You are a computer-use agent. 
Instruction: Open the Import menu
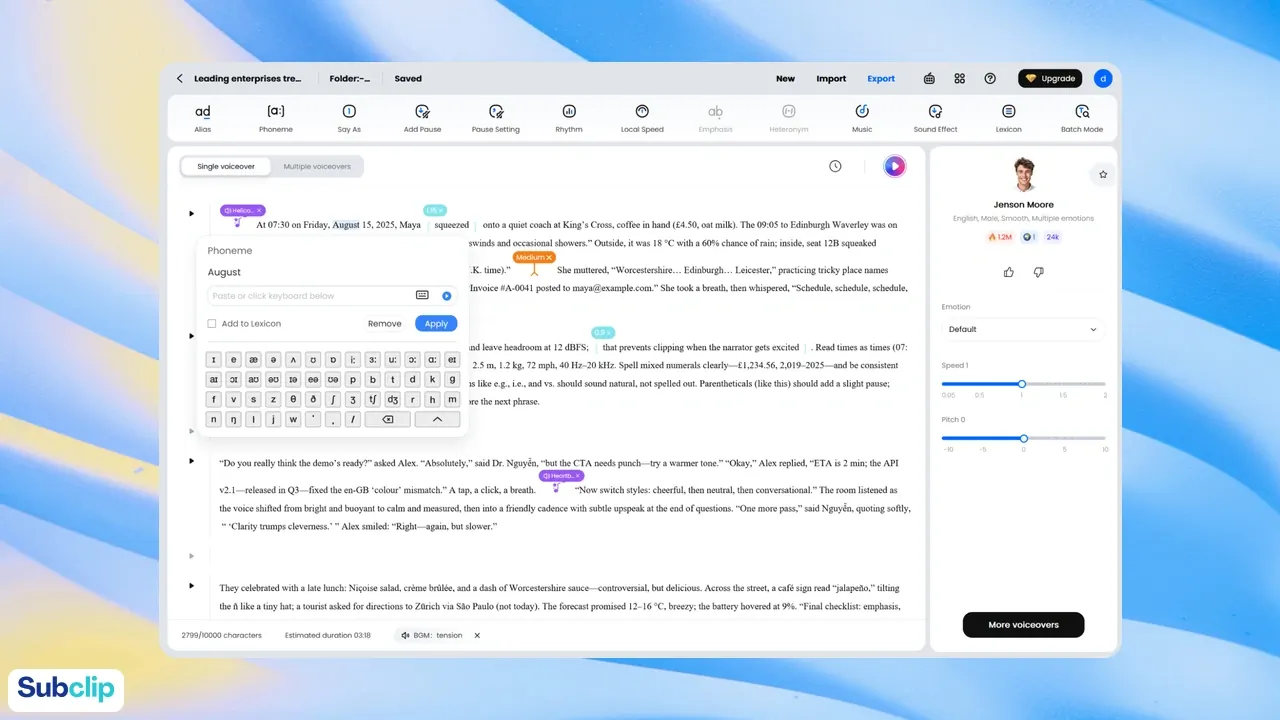831,78
